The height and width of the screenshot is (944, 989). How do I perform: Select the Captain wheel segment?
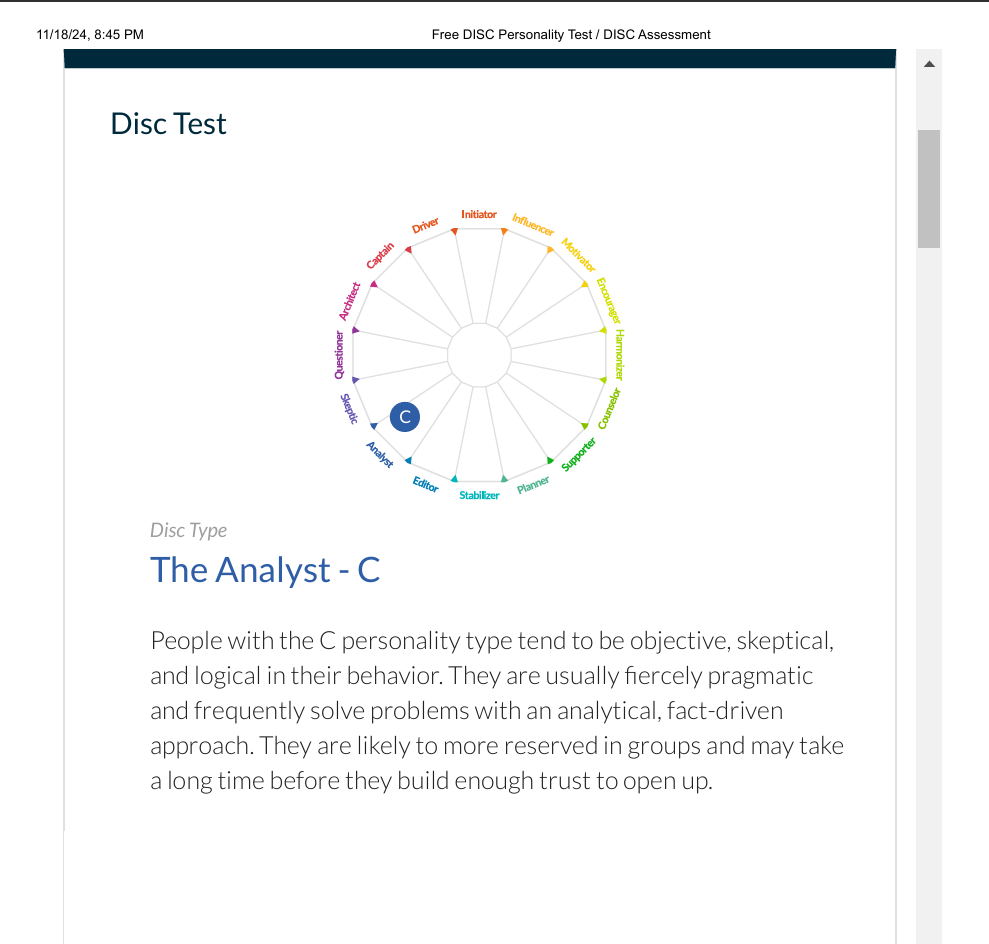(x=380, y=254)
